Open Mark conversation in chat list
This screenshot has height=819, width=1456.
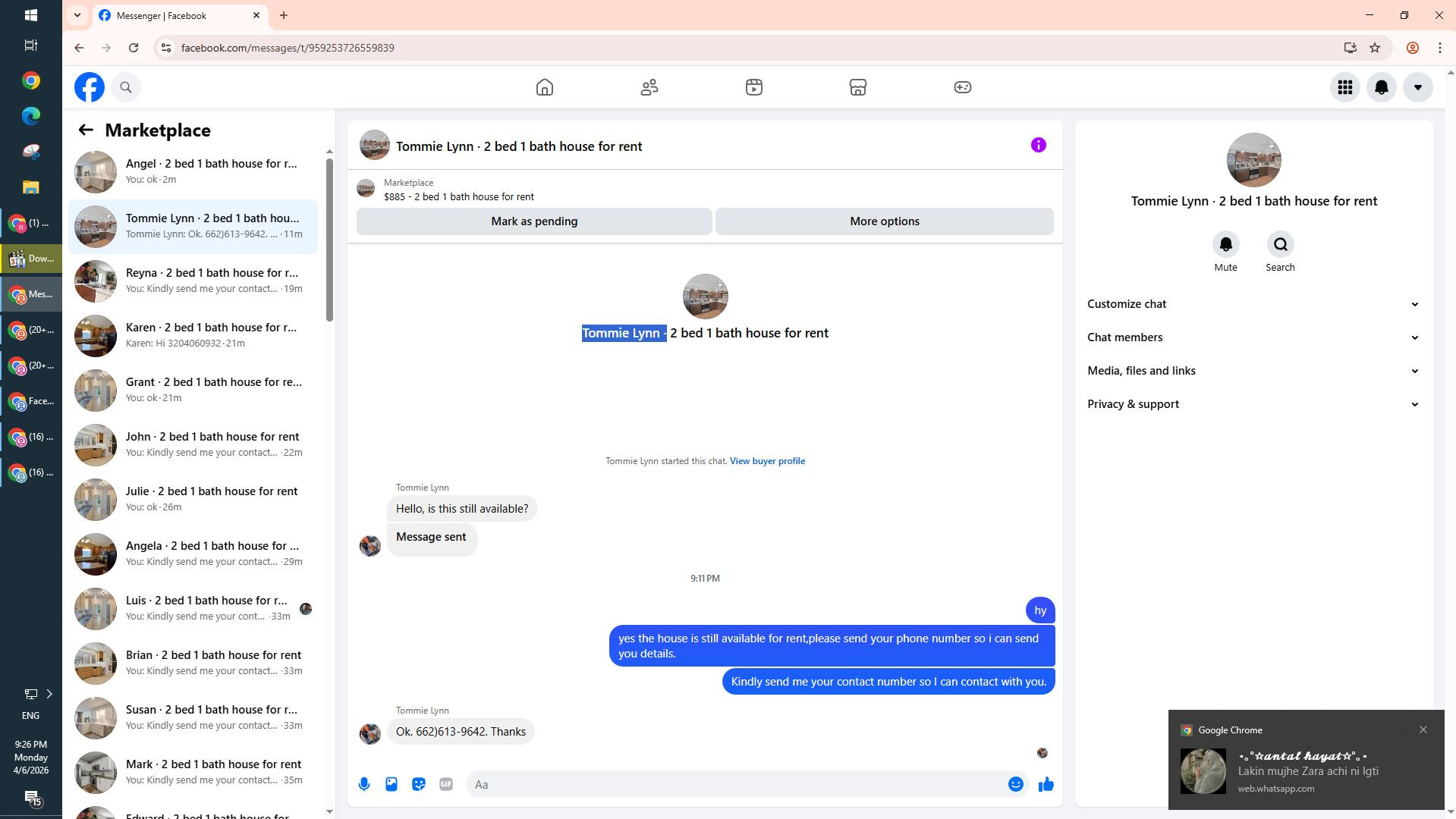193,773
